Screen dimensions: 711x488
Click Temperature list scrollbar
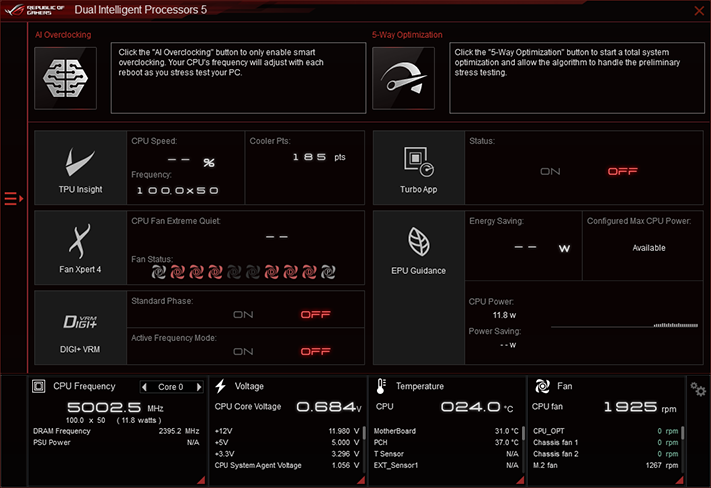click(523, 433)
